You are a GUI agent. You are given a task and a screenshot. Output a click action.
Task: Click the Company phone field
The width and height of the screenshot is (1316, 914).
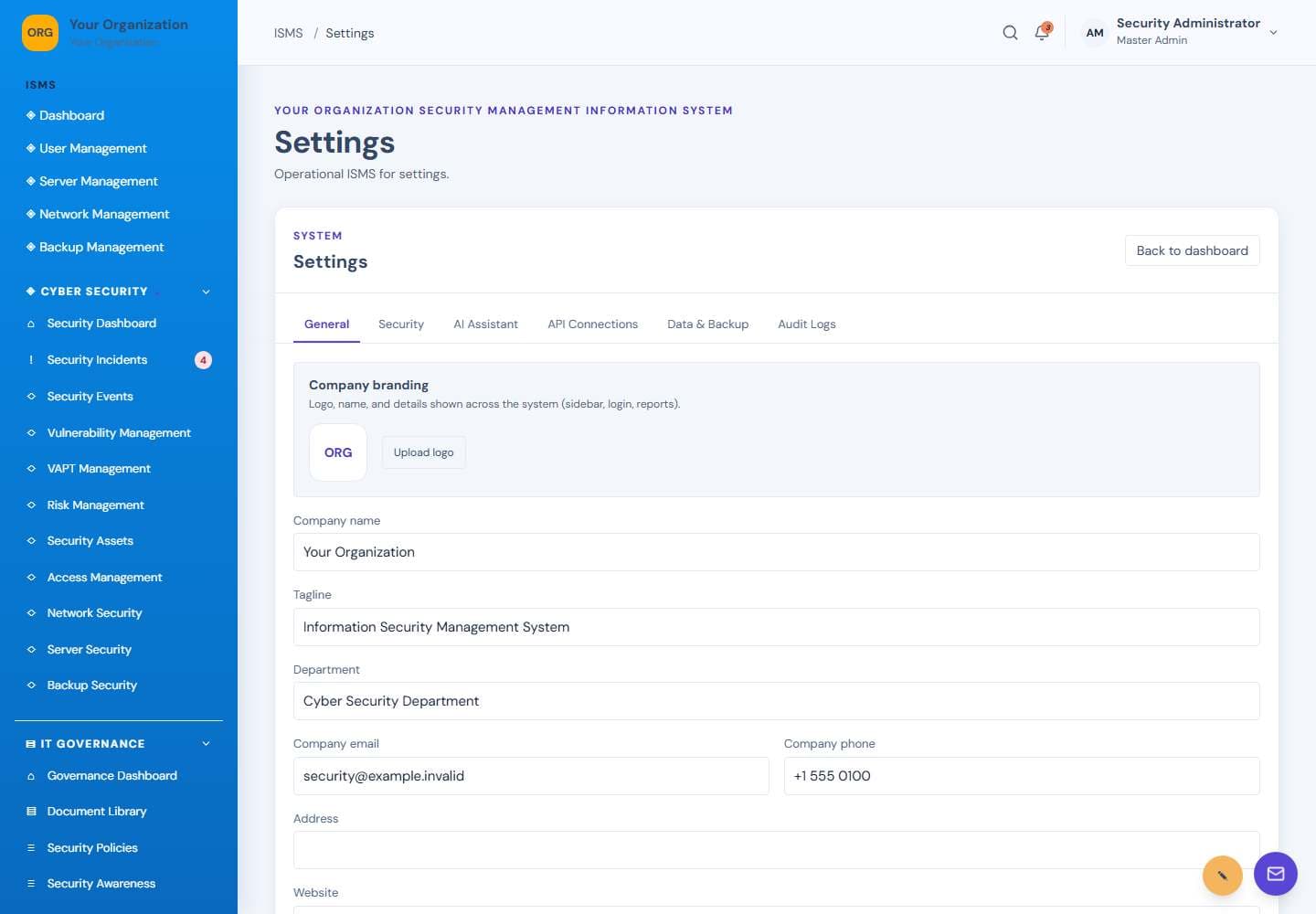1022,776
